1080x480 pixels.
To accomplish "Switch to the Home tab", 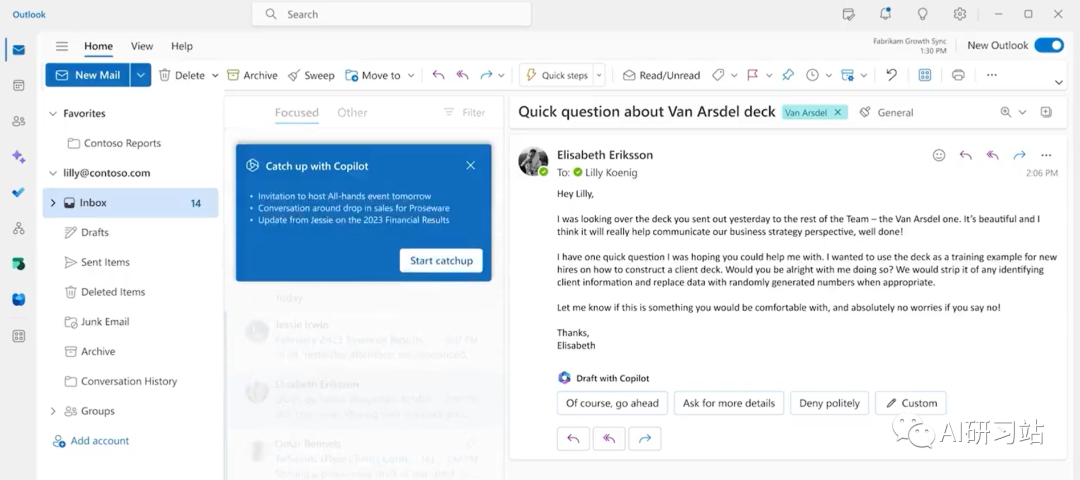I will [x=98, y=46].
